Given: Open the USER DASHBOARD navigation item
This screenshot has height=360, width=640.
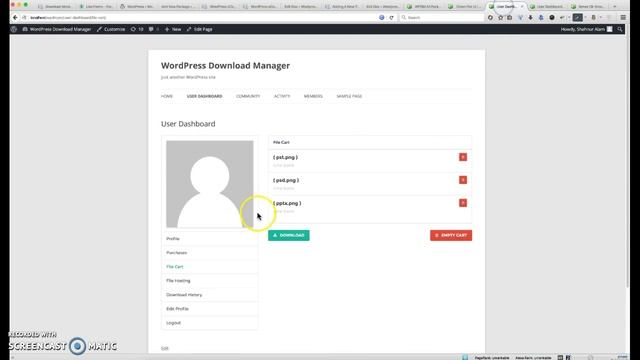Looking at the screenshot, I should (204, 96).
